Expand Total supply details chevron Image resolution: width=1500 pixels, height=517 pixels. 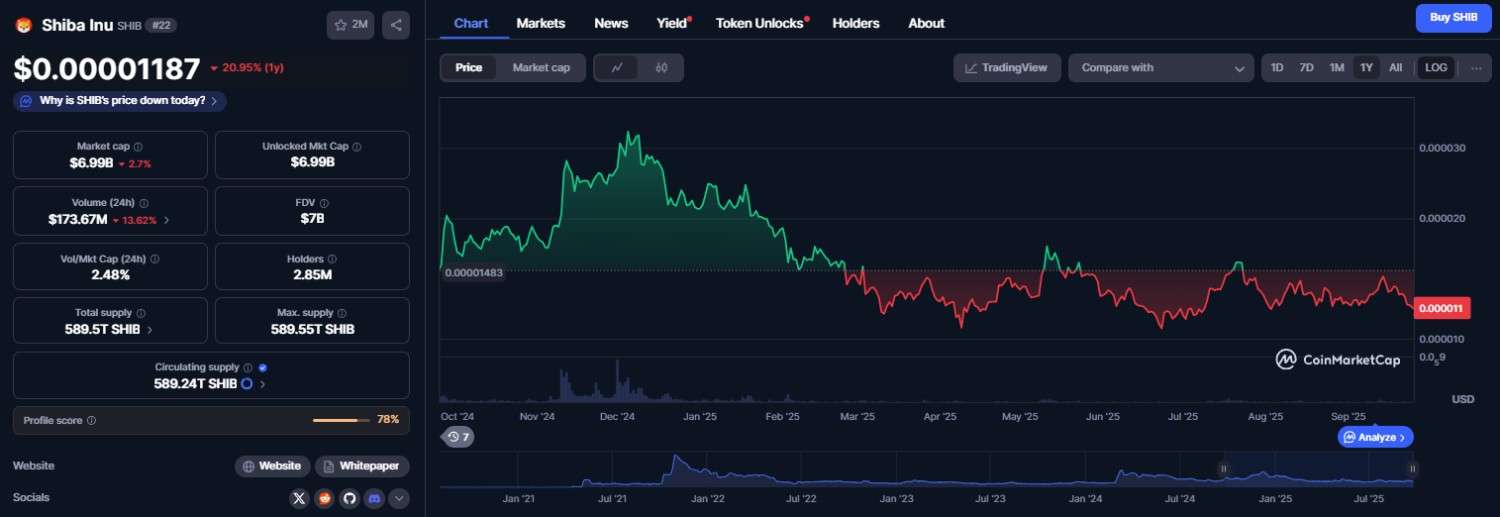[150, 329]
